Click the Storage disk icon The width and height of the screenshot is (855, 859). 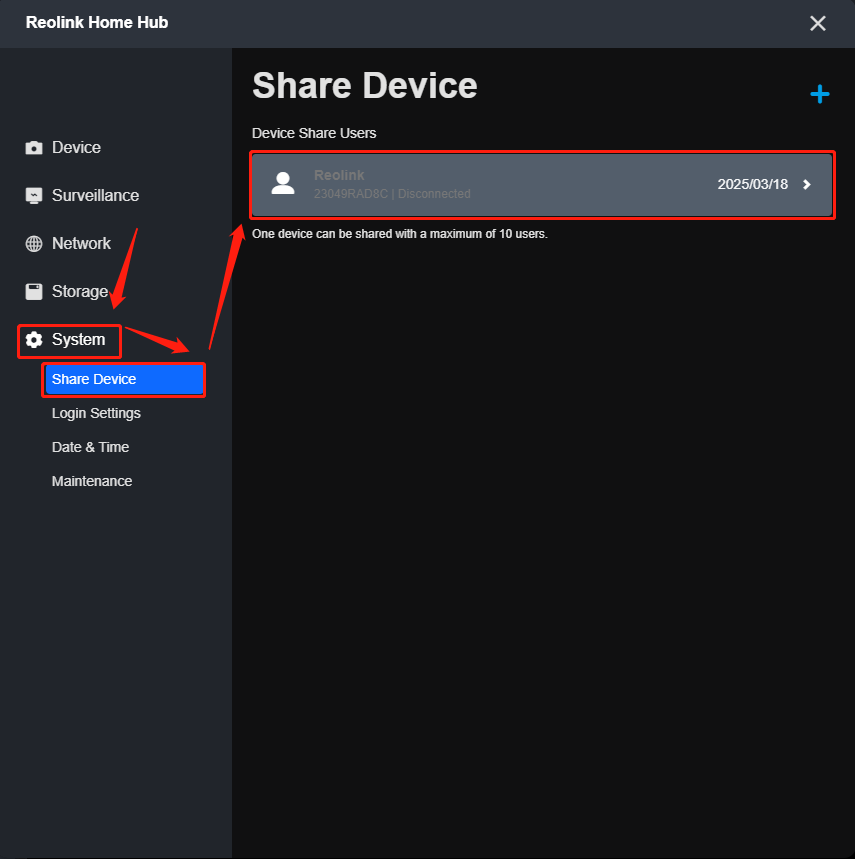[x=34, y=291]
